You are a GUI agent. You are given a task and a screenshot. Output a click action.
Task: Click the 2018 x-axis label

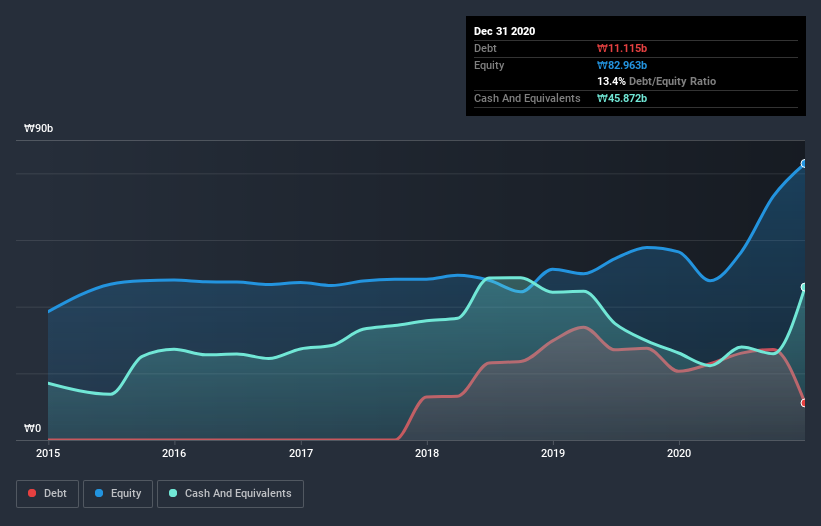coord(427,453)
